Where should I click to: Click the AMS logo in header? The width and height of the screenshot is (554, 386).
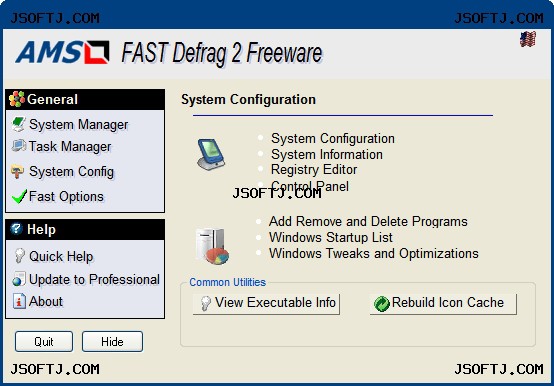tap(62, 52)
